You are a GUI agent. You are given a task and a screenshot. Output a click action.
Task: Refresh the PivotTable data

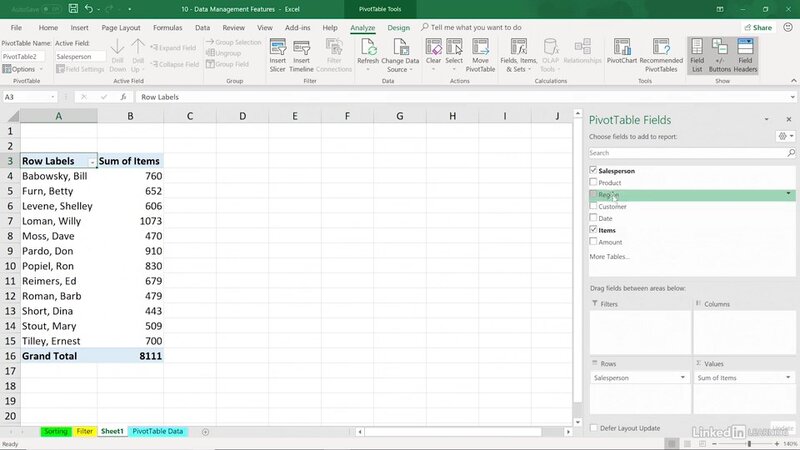click(368, 56)
